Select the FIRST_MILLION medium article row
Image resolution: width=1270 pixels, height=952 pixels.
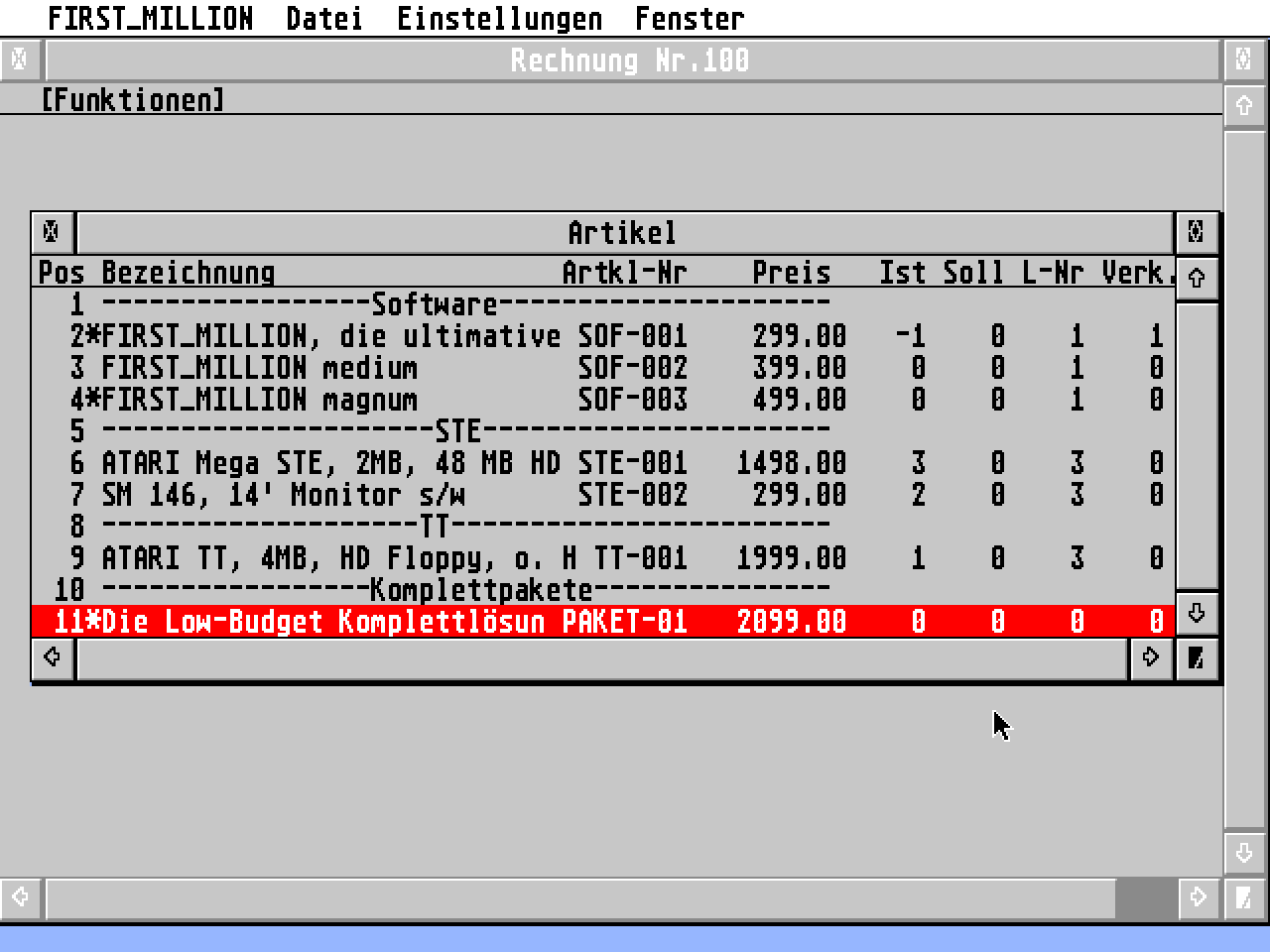(397, 368)
